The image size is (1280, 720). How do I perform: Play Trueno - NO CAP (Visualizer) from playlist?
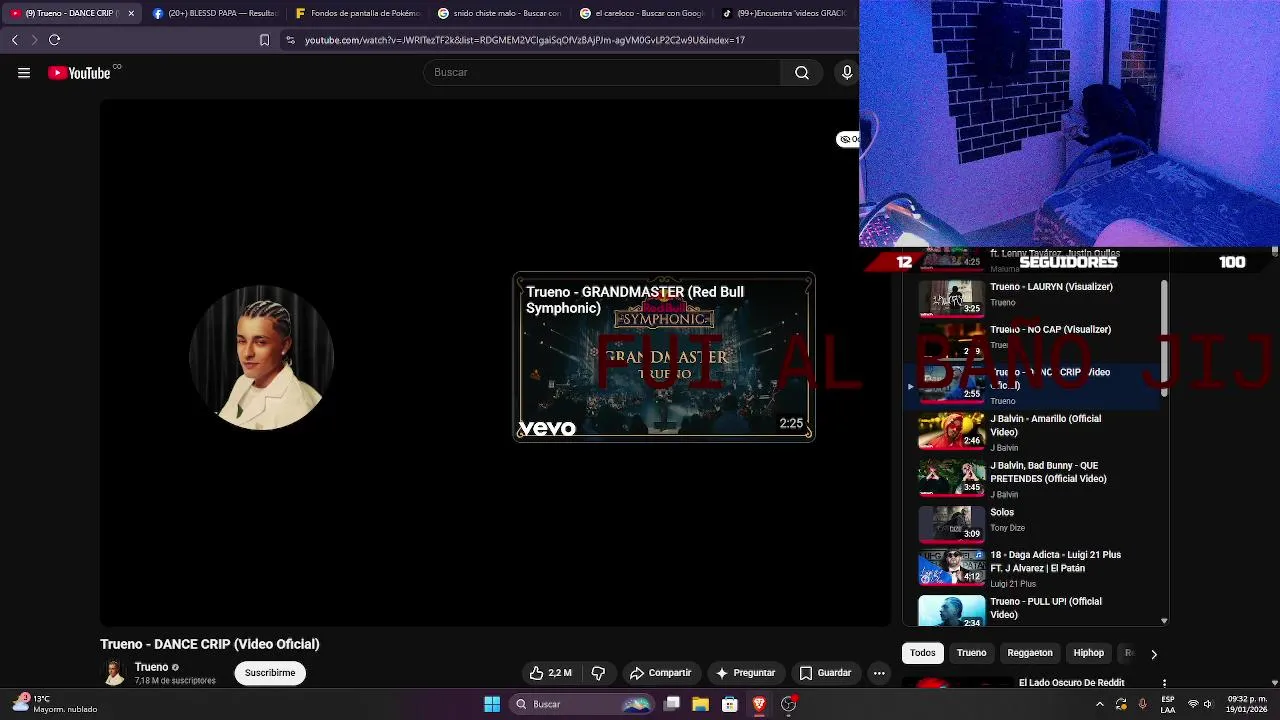click(1030, 339)
